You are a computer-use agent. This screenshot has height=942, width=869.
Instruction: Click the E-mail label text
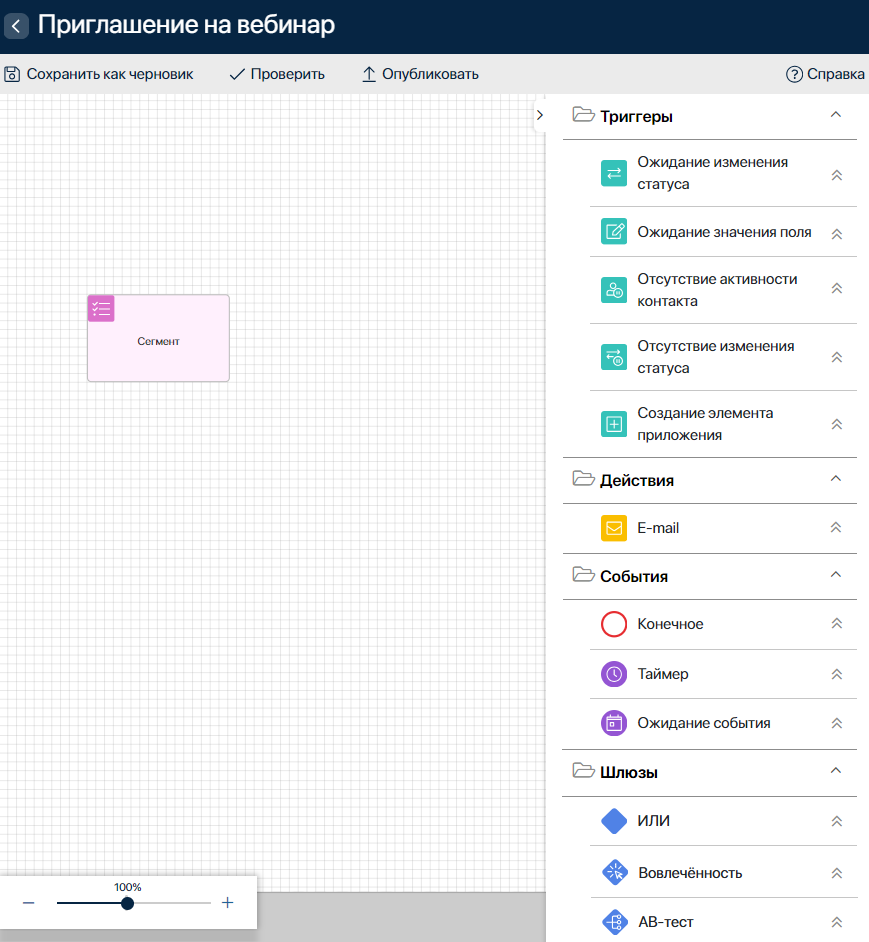click(x=658, y=528)
